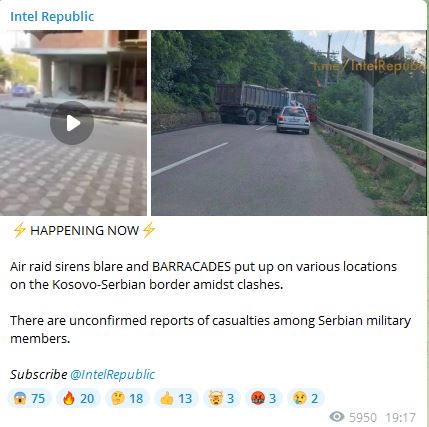
Task: Click the exploding head reaction (3)
Action: pyautogui.click(x=222, y=398)
